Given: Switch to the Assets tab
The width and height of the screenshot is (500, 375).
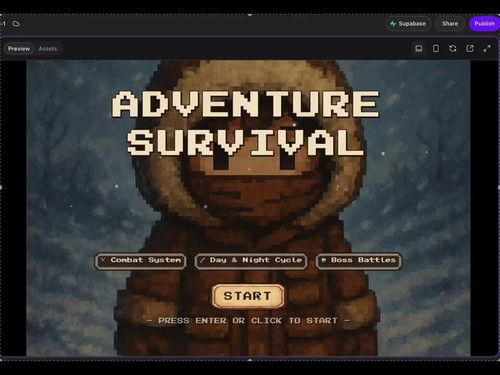Looking at the screenshot, I should tap(48, 49).
